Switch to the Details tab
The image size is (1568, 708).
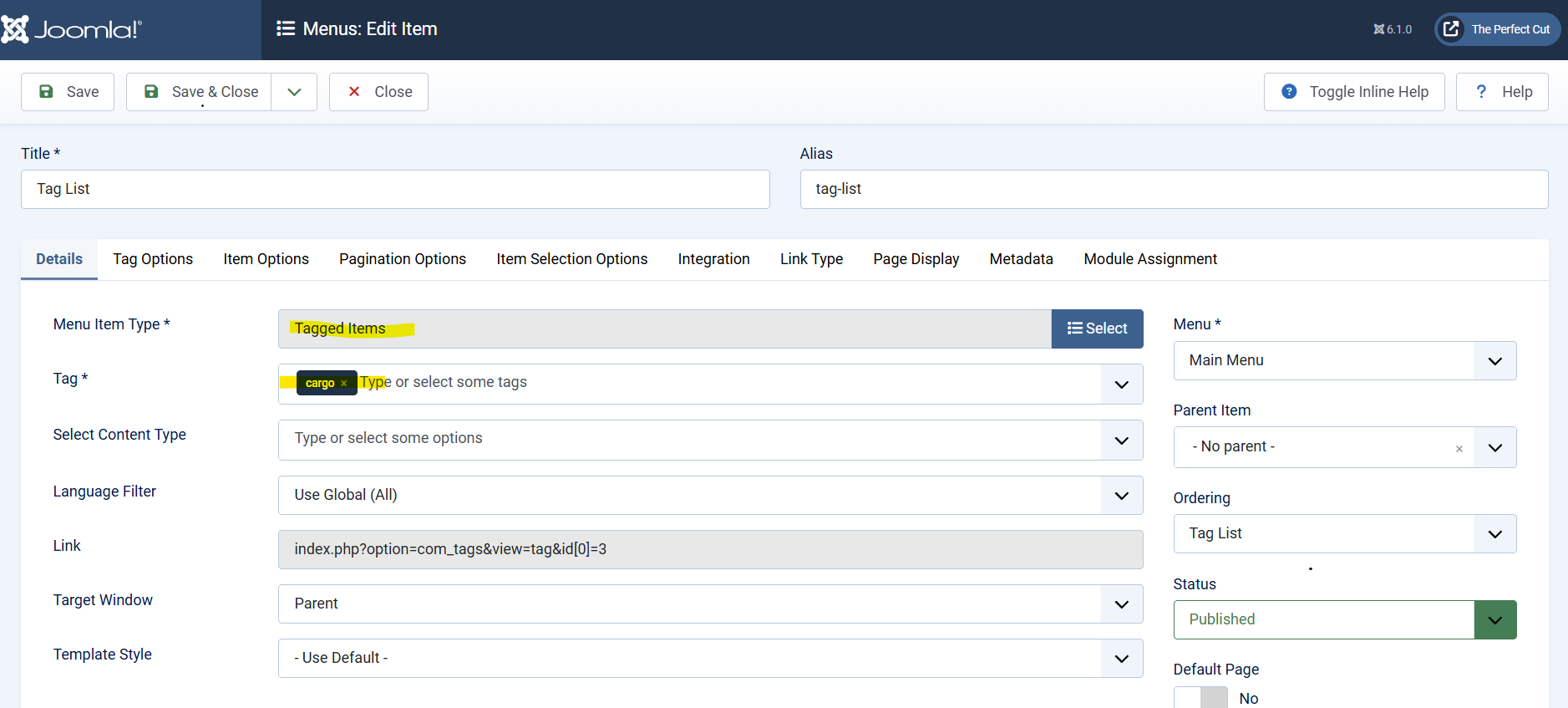tap(59, 259)
